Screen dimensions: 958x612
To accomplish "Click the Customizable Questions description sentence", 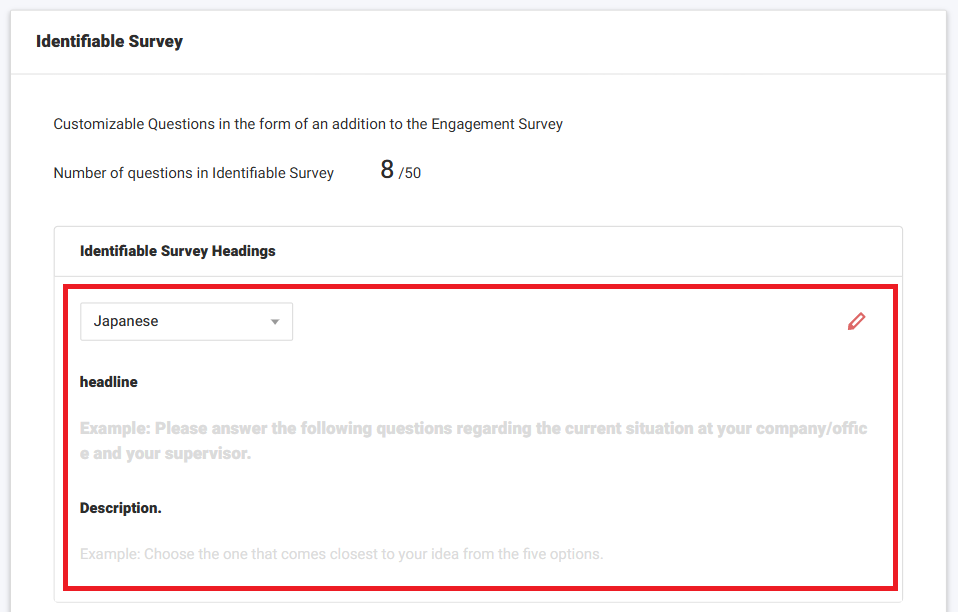I will (x=308, y=125).
